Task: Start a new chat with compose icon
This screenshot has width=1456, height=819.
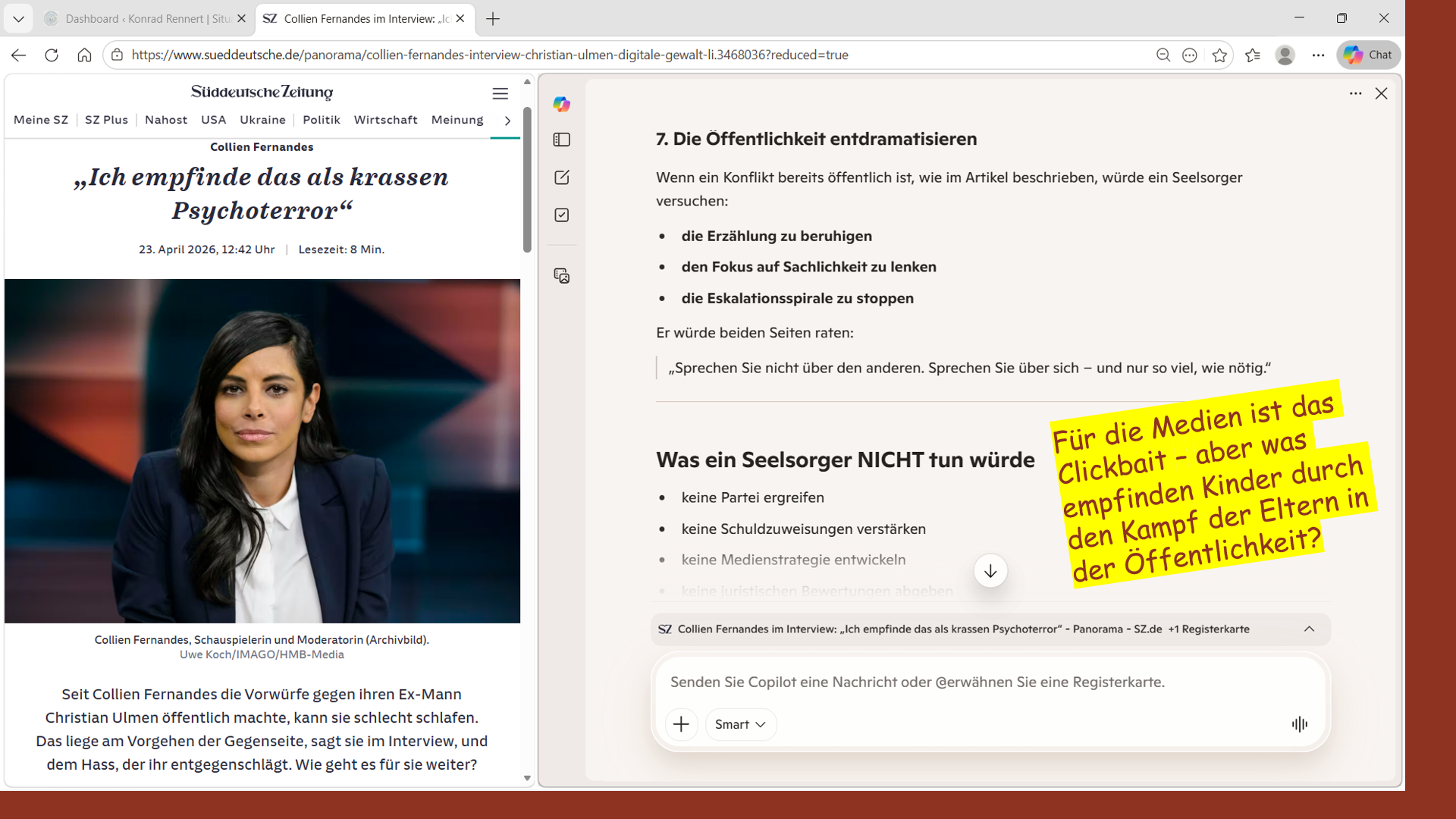Action: [561, 177]
